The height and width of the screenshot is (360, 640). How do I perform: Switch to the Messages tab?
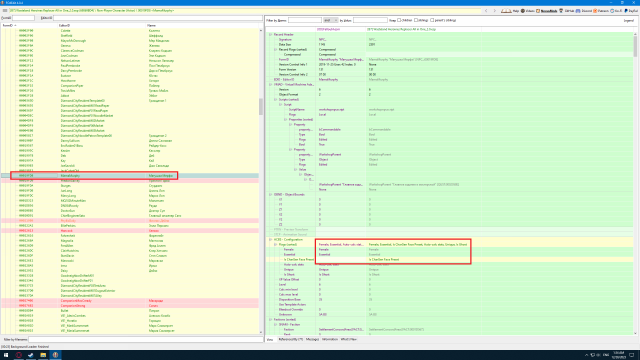point(312,339)
